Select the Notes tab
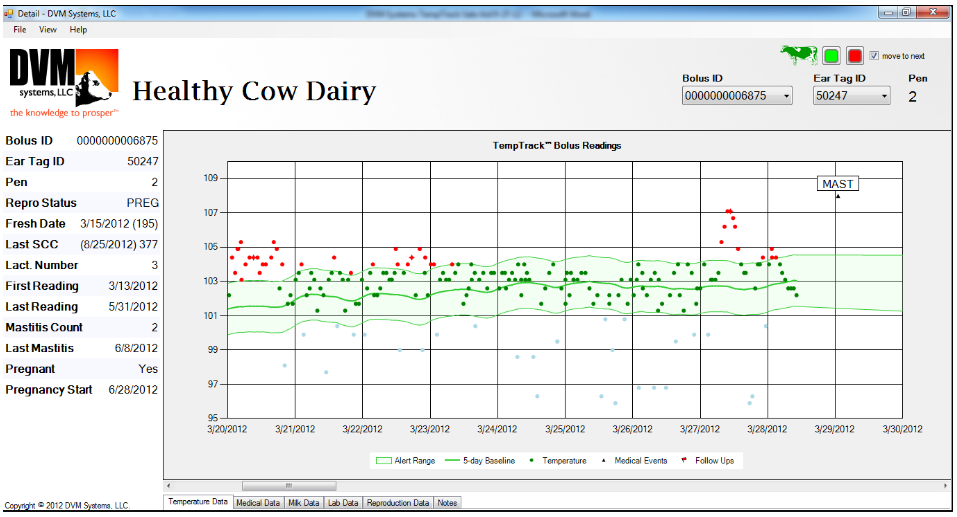 click(x=447, y=503)
